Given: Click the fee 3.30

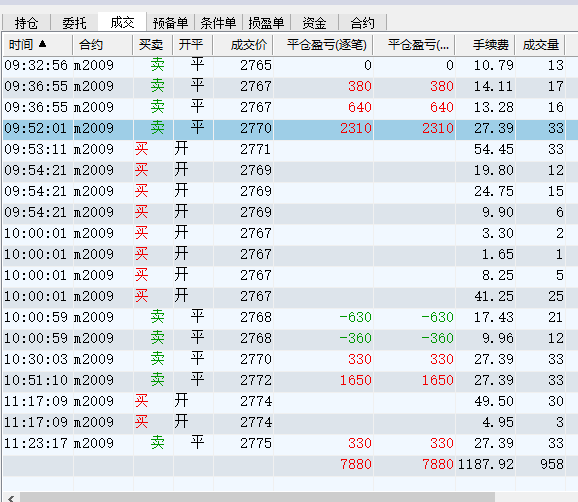Looking at the screenshot, I should [x=498, y=234].
